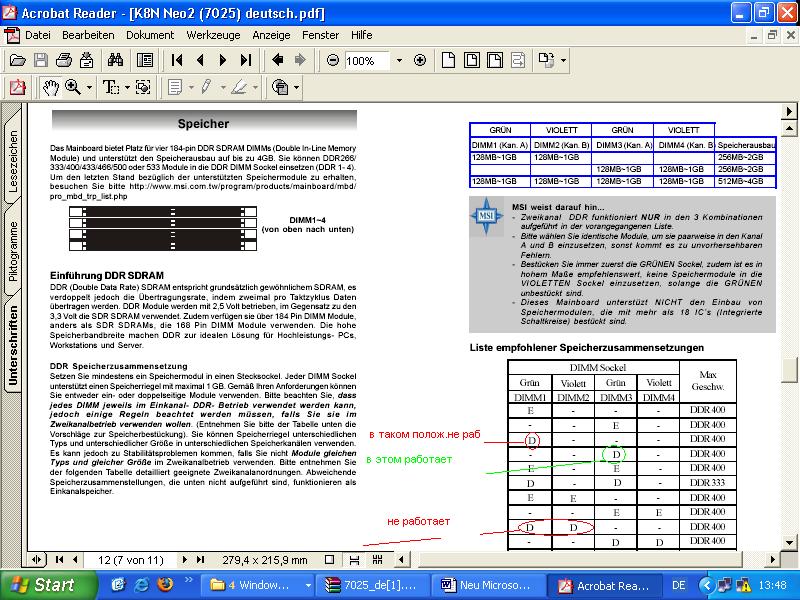This screenshot has height=600, width=800.
Task: Go to previous page via top toolbar
Action: pyautogui.click(x=200, y=60)
